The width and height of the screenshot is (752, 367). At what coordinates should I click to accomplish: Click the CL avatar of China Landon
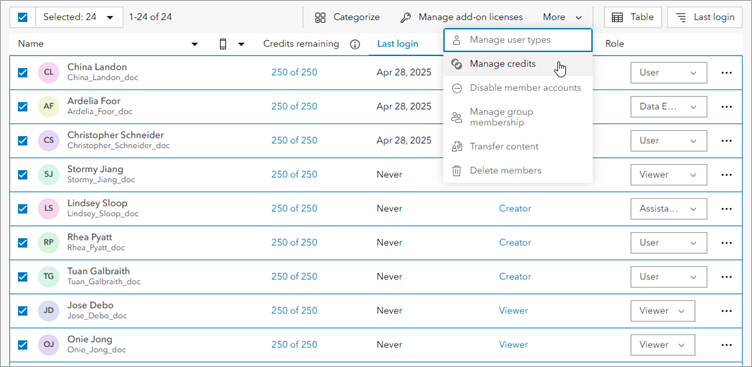point(48,72)
